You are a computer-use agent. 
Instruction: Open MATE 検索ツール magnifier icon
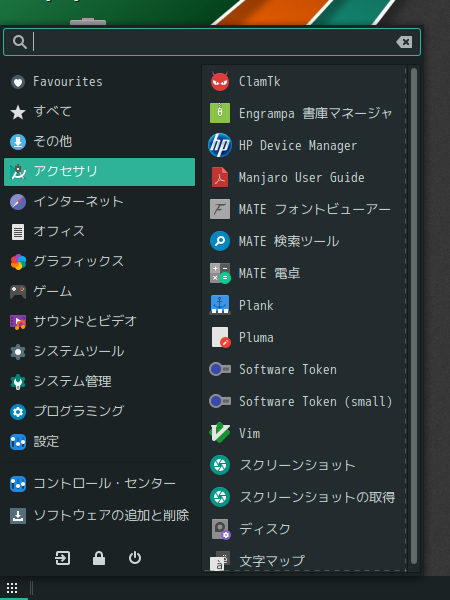(x=220, y=241)
